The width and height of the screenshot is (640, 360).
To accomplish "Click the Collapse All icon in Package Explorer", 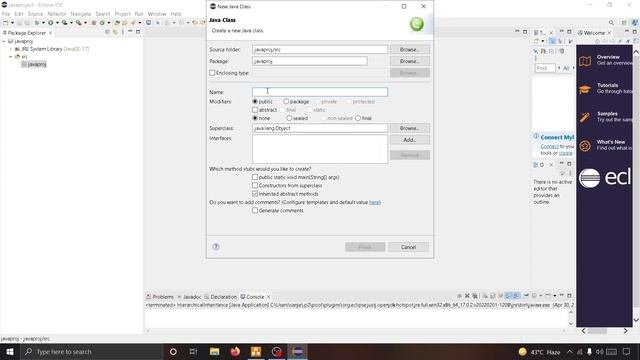I will [107, 32].
